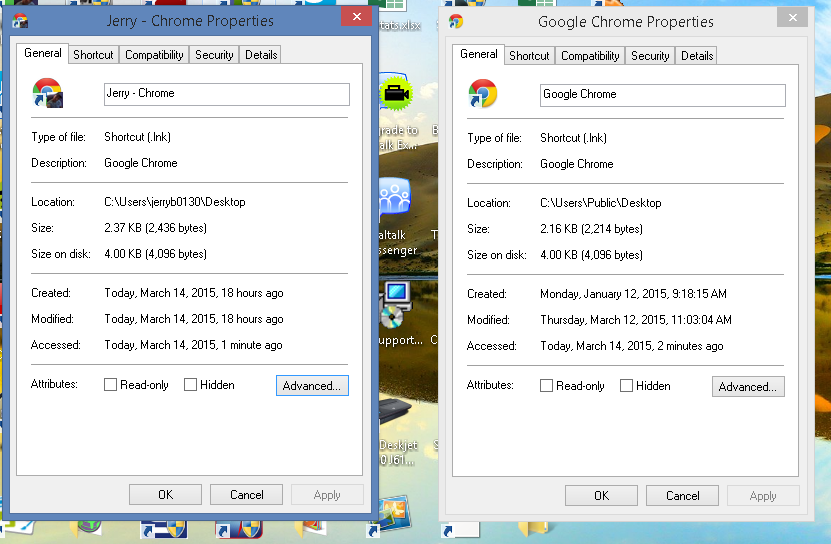Screen dimensions: 831x544
Task: Switch to Shortcut tab in Jerry - Chrome Properties
Action: coord(93,55)
